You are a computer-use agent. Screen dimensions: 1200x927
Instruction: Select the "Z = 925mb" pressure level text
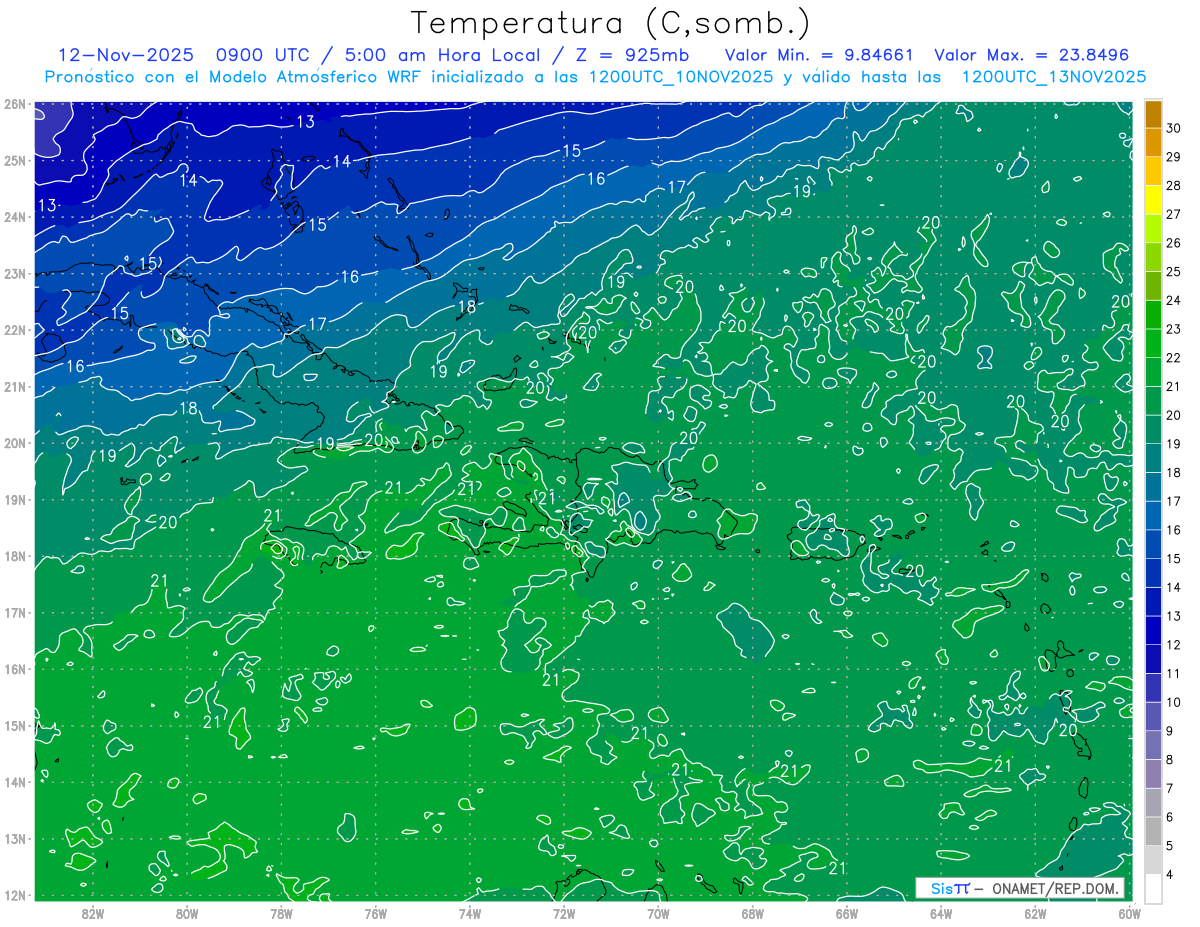(x=633, y=55)
